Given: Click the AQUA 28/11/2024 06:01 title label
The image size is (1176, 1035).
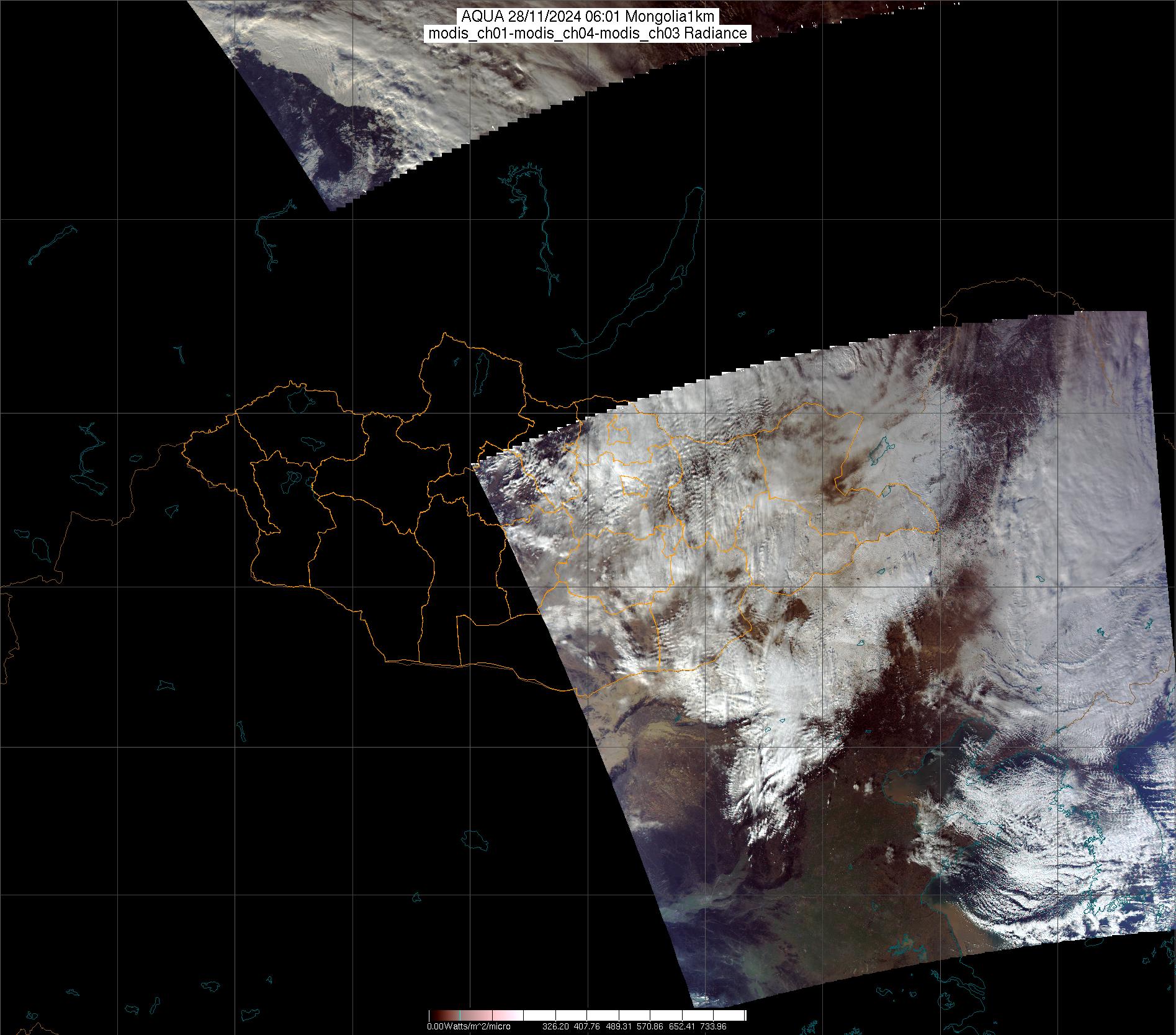Looking at the screenshot, I should (x=587, y=17).
